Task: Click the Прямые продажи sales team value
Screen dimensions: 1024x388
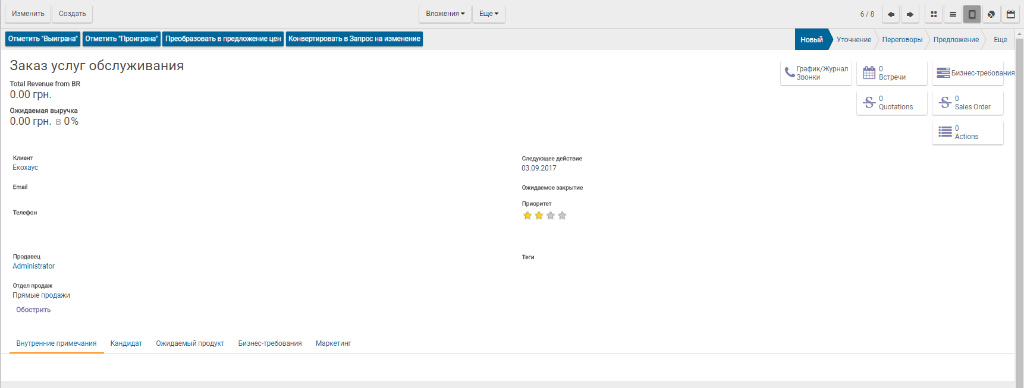Action: point(41,295)
